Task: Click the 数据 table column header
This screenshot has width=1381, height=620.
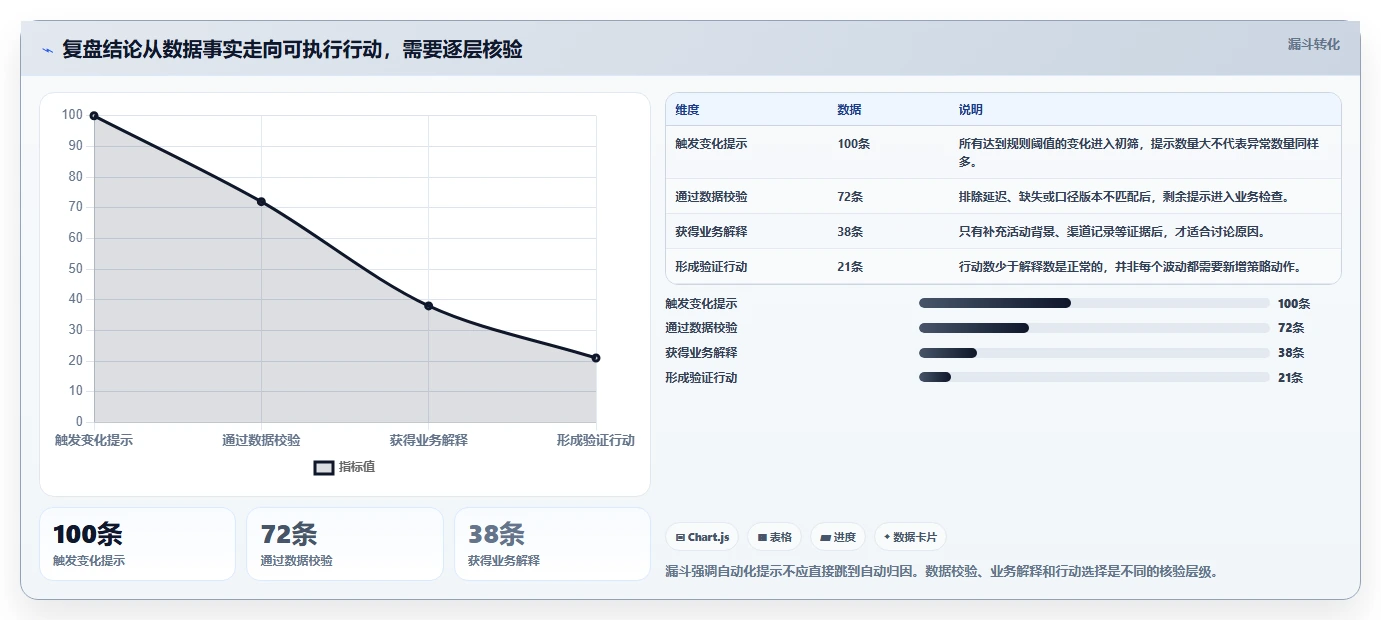Action: [x=849, y=110]
